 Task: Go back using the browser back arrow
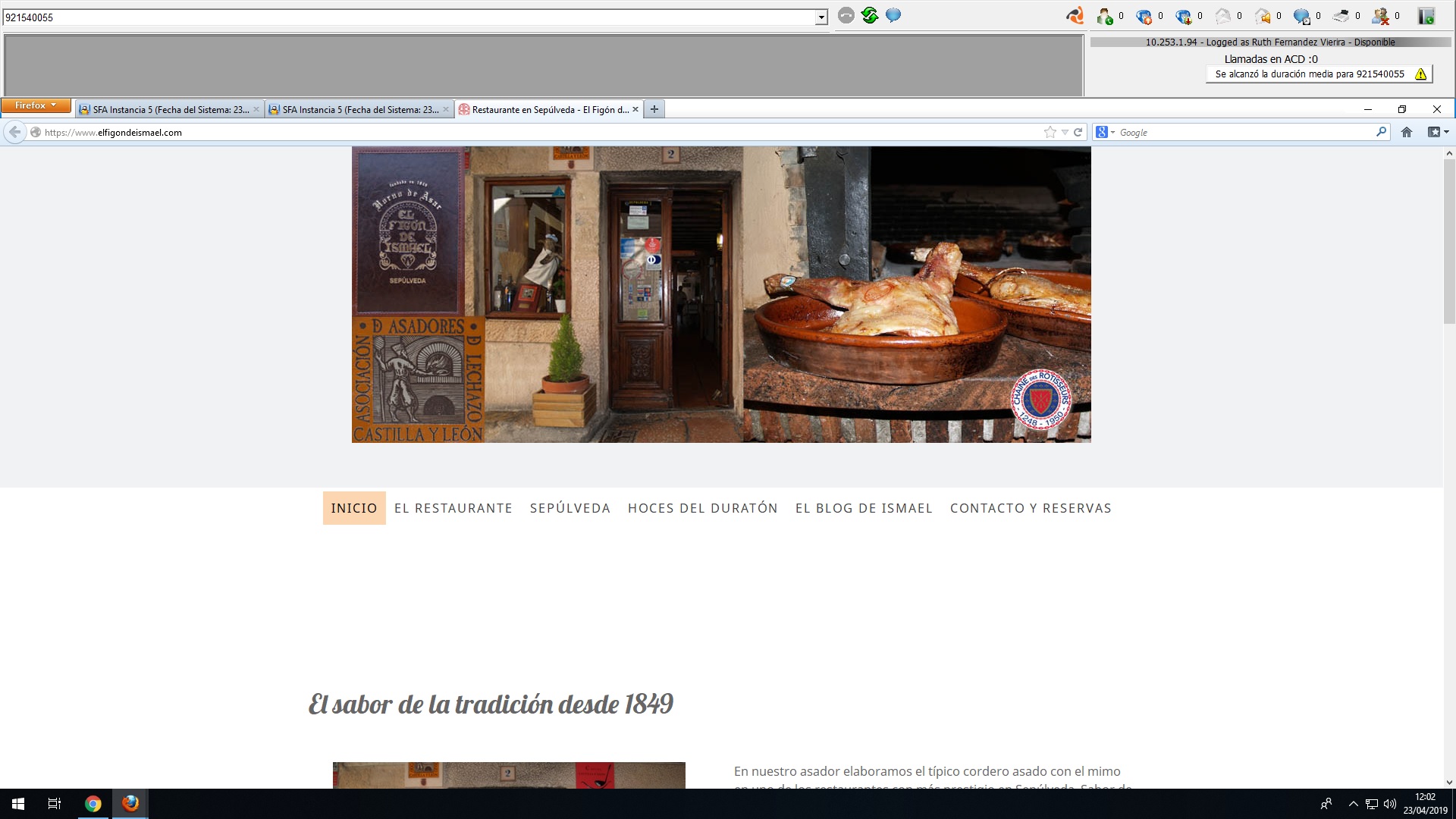tap(14, 132)
